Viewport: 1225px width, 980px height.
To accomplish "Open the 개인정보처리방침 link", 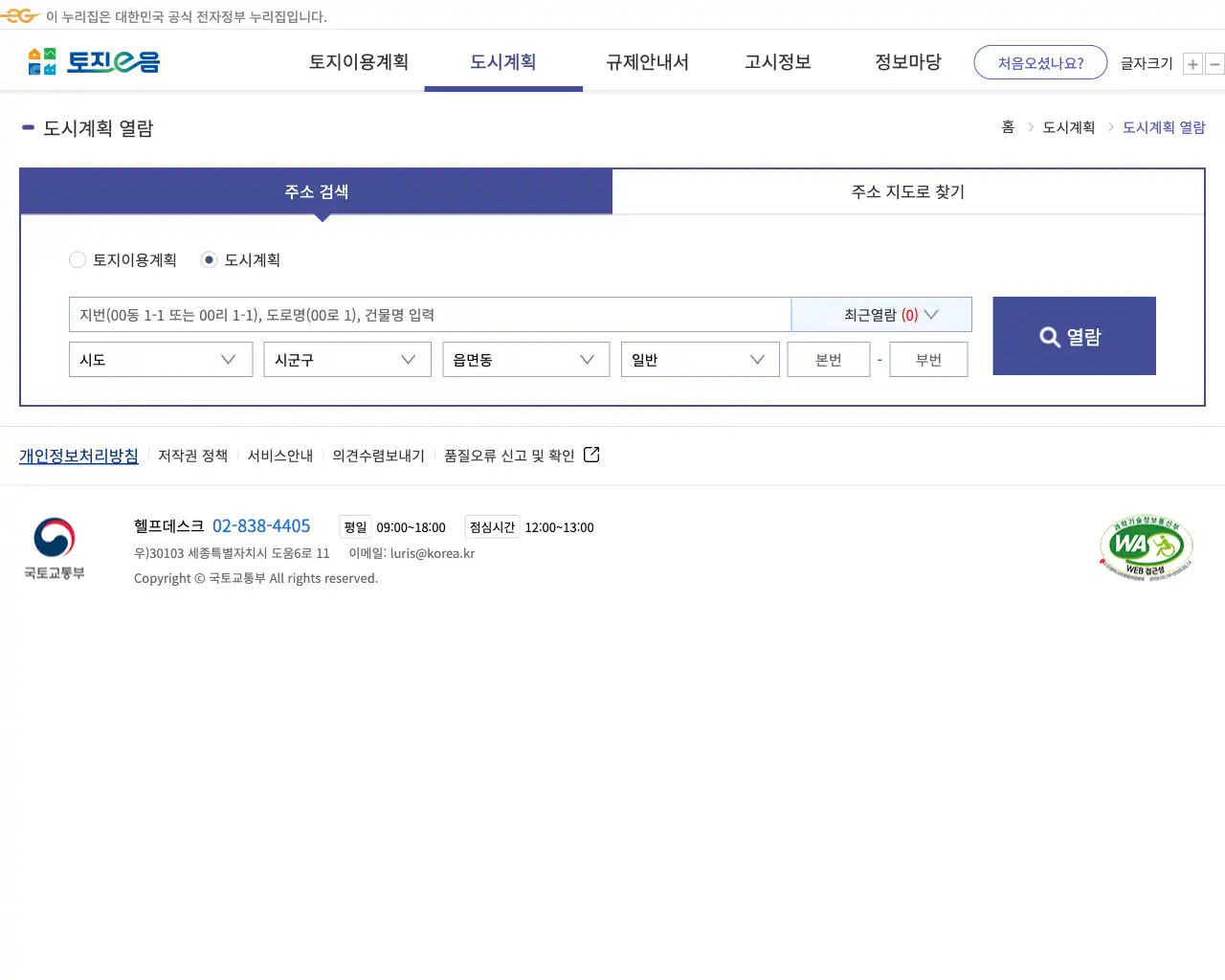I will pos(78,456).
